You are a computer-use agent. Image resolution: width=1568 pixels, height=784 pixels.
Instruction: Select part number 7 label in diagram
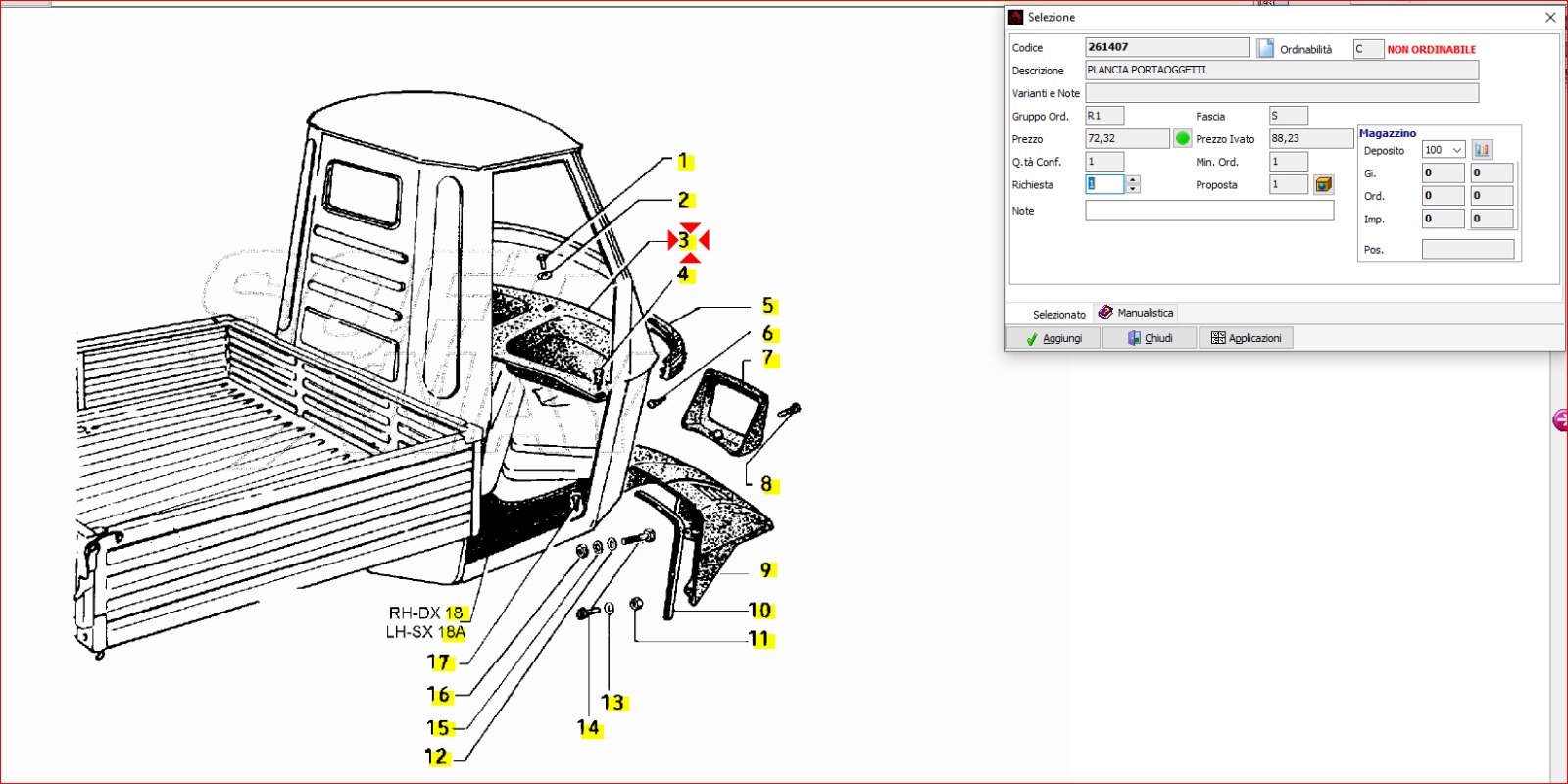768,359
